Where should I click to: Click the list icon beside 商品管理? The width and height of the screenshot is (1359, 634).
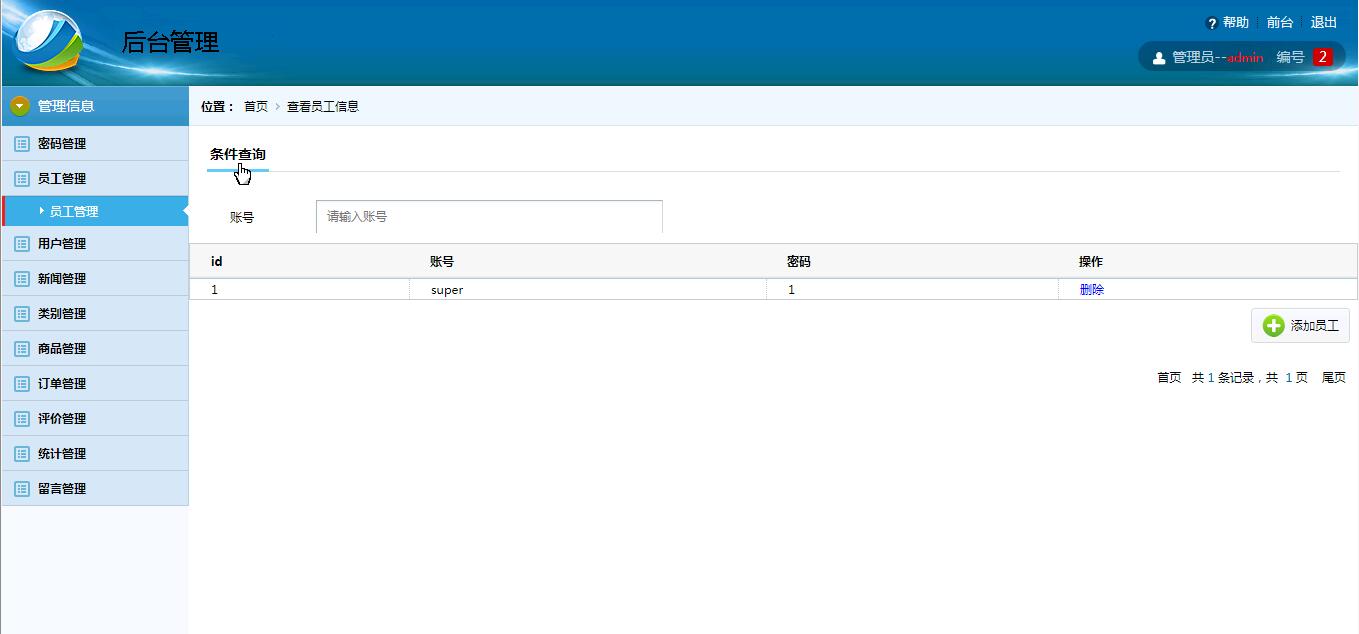(x=22, y=349)
